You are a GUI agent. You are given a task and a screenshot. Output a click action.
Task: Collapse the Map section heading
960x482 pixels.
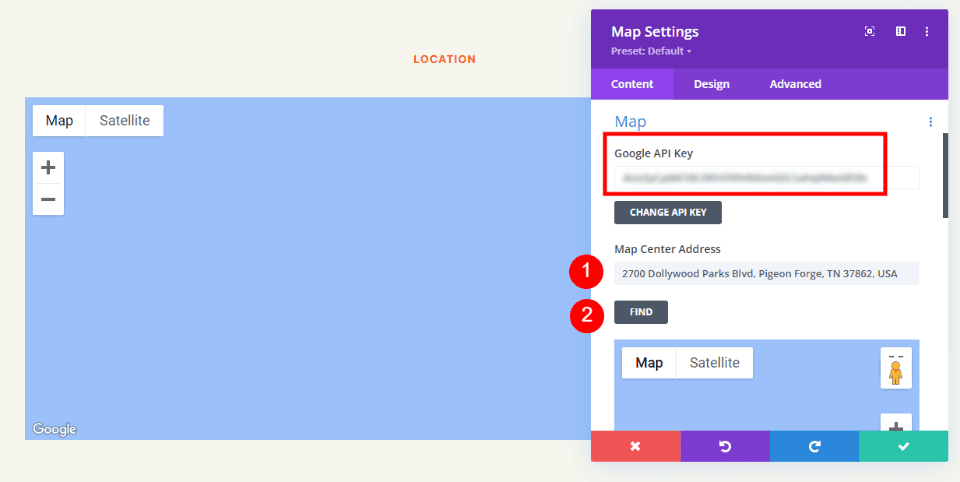[x=630, y=122]
